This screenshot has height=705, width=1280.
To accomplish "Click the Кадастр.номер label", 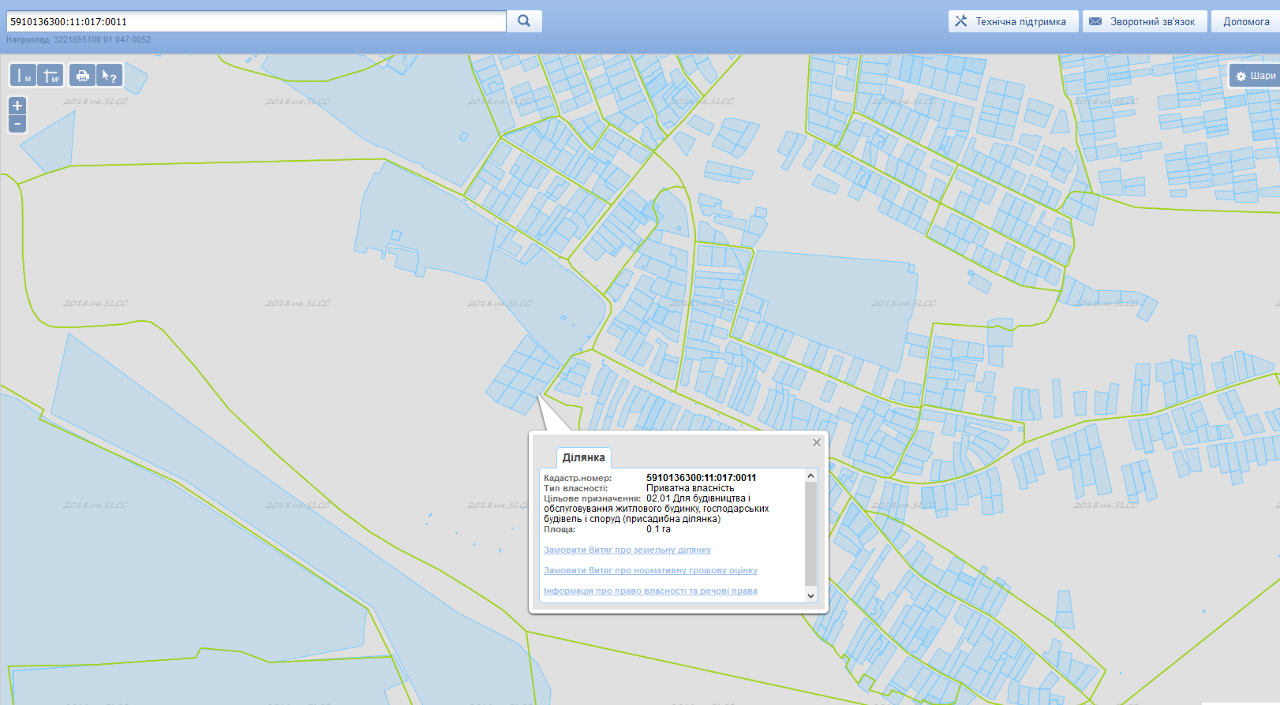I will [x=577, y=478].
